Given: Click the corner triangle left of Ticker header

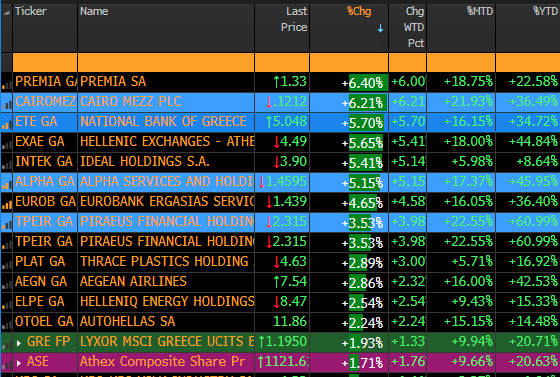Looking at the screenshot, I should coord(7,12).
